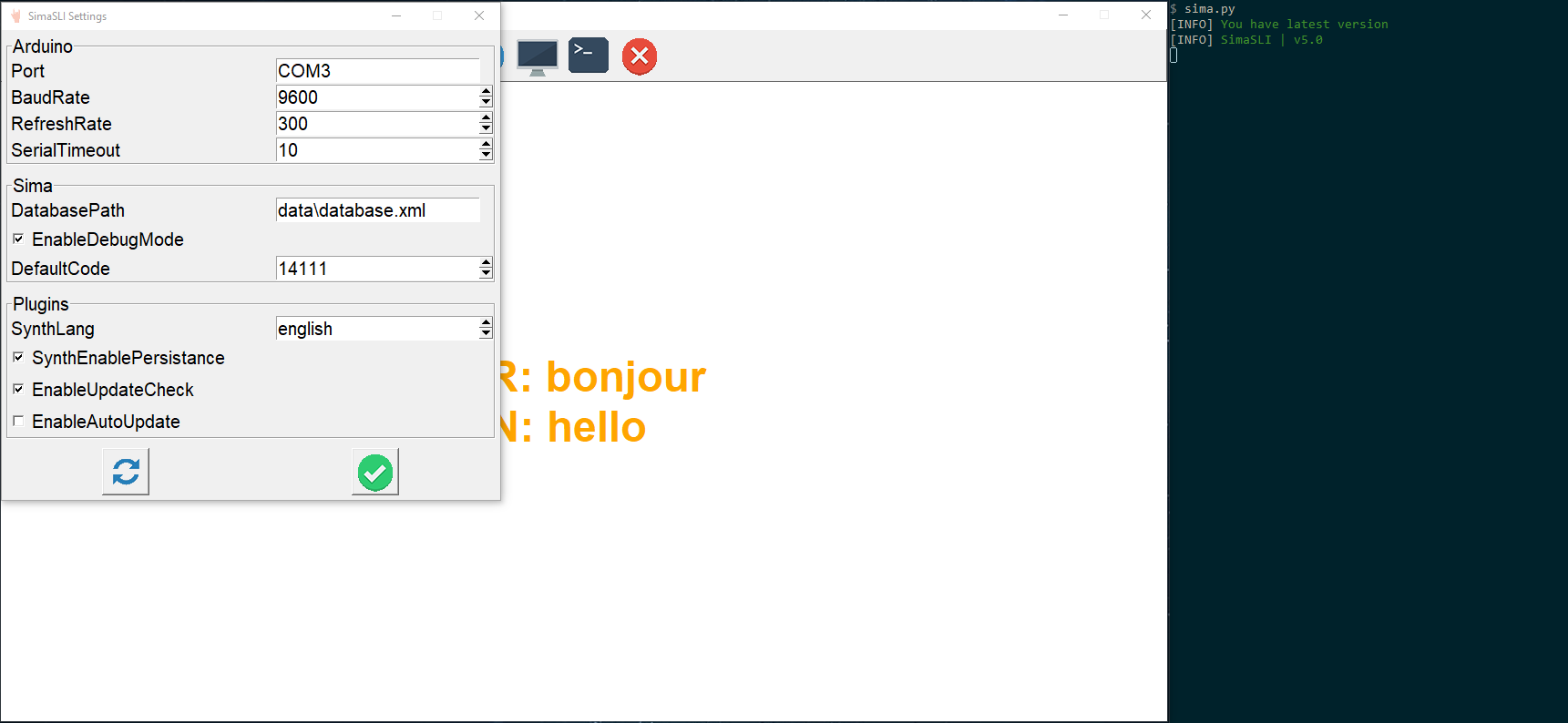Screen dimensions: 1568x723
Task: Confirm settings with the green checkmark button
Action: tap(375, 472)
